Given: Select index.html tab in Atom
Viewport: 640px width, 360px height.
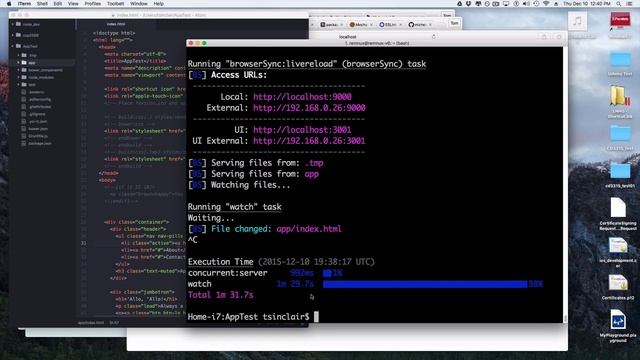Looking at the screenshot, I should click(x=116, y=24).
